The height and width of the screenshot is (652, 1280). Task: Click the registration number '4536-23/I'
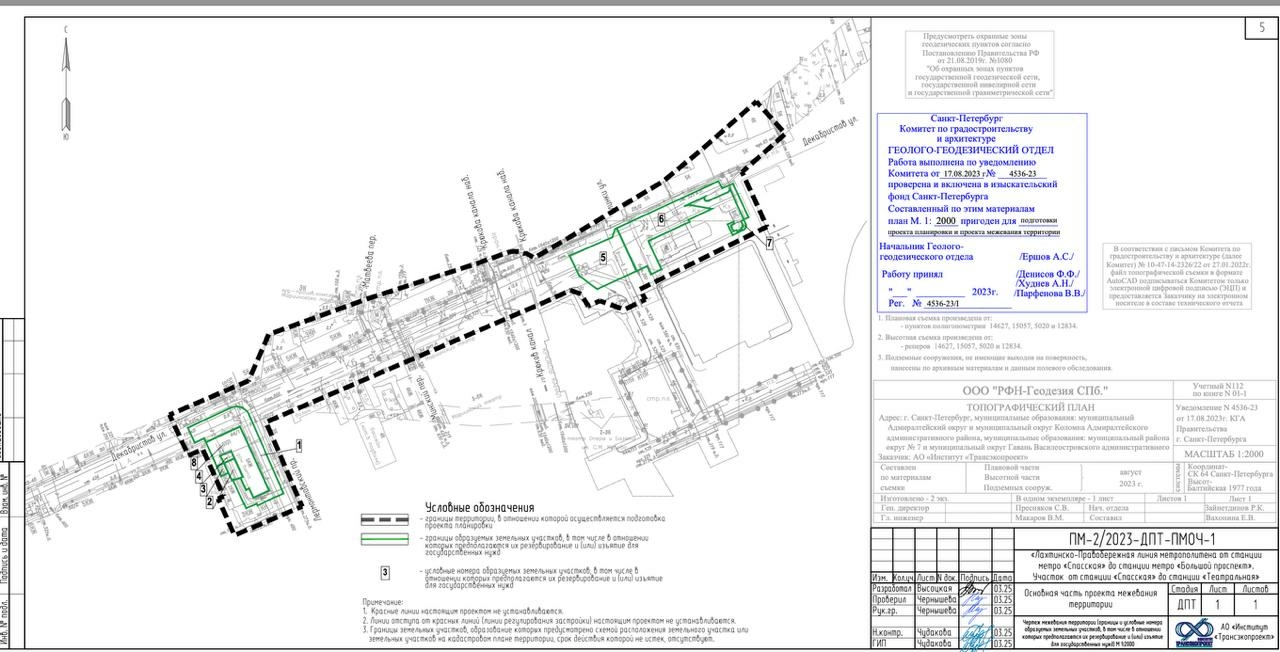[942, 302]
